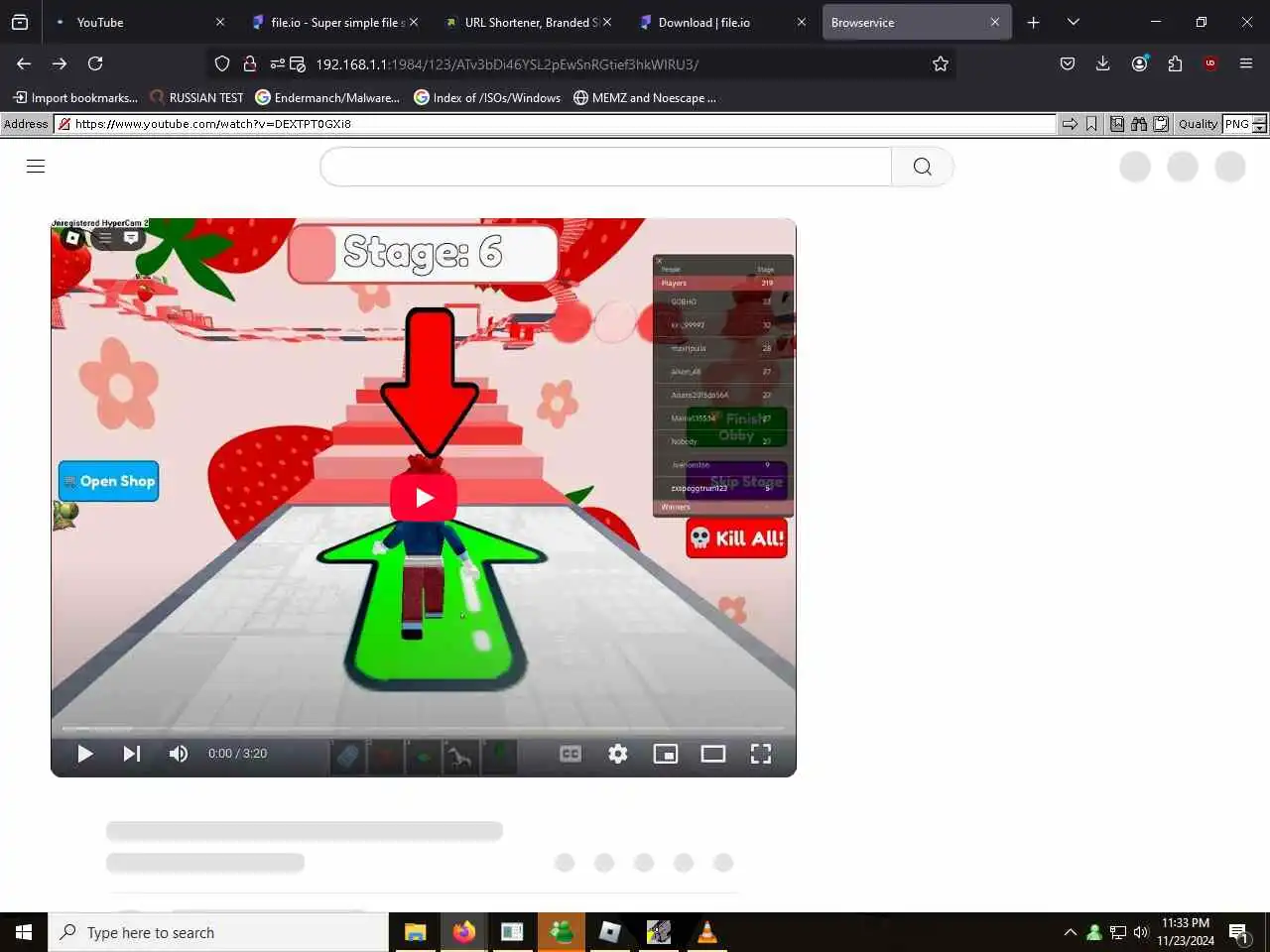The image size is (1270, 952).
Task: Open Index of /ISOs/Windows bookmark
Action: 487,97
